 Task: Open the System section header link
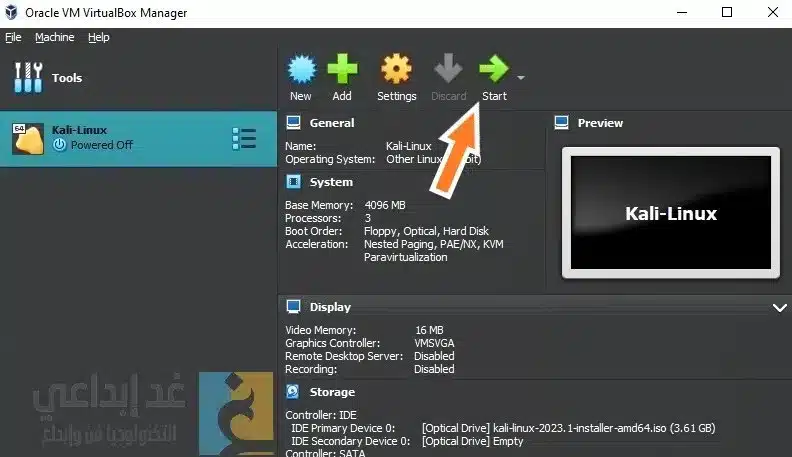(331, 182)
